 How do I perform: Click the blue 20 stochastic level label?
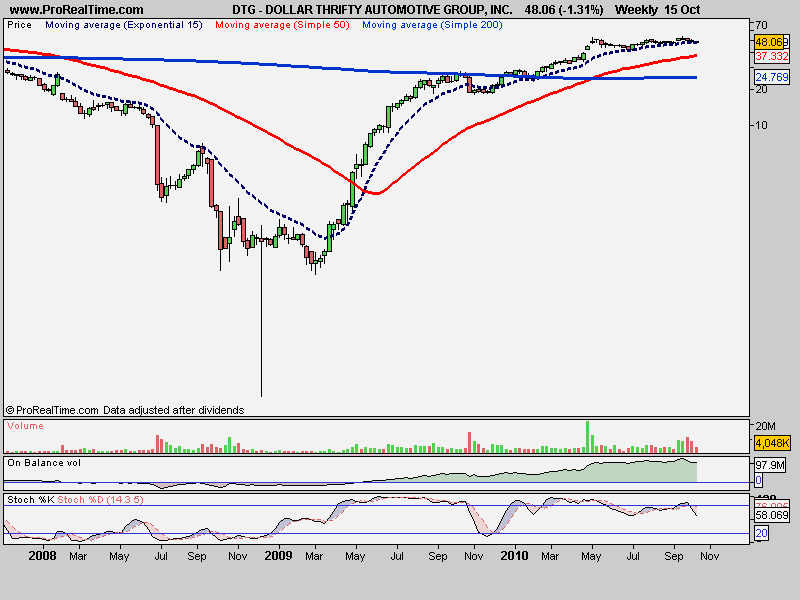pyautogui.click(x=761, y=533)
